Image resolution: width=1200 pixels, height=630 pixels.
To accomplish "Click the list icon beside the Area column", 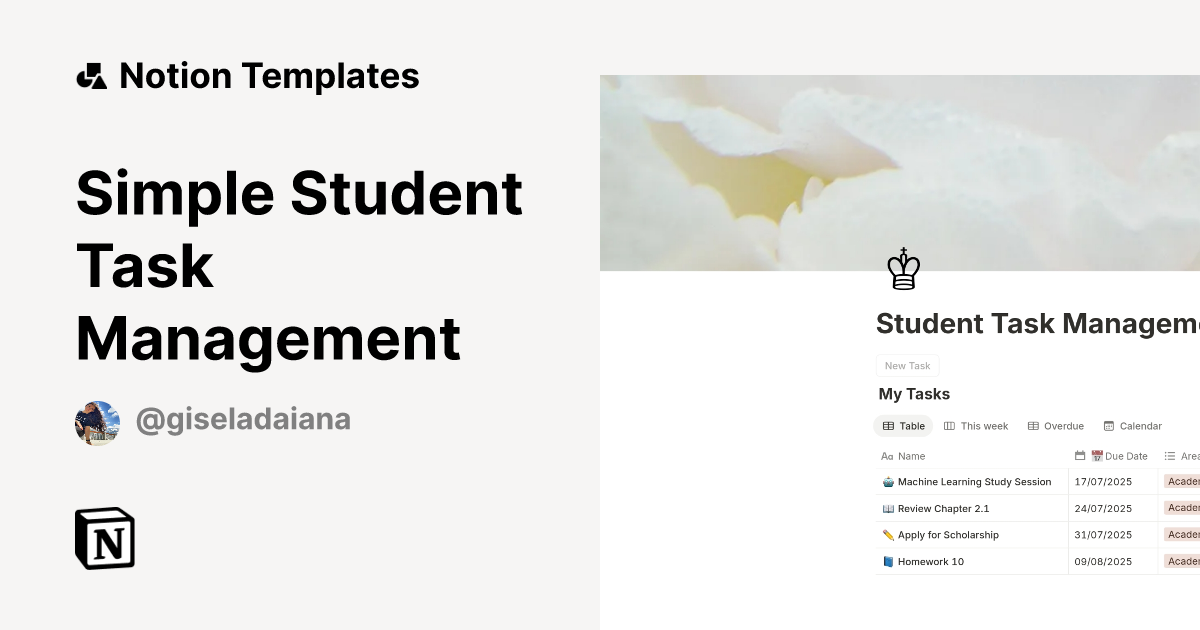I will (x=1169, y=455).
